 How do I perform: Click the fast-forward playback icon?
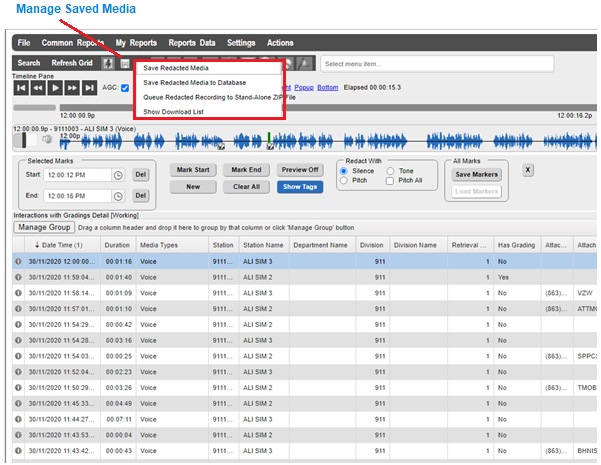coord(72,88)
